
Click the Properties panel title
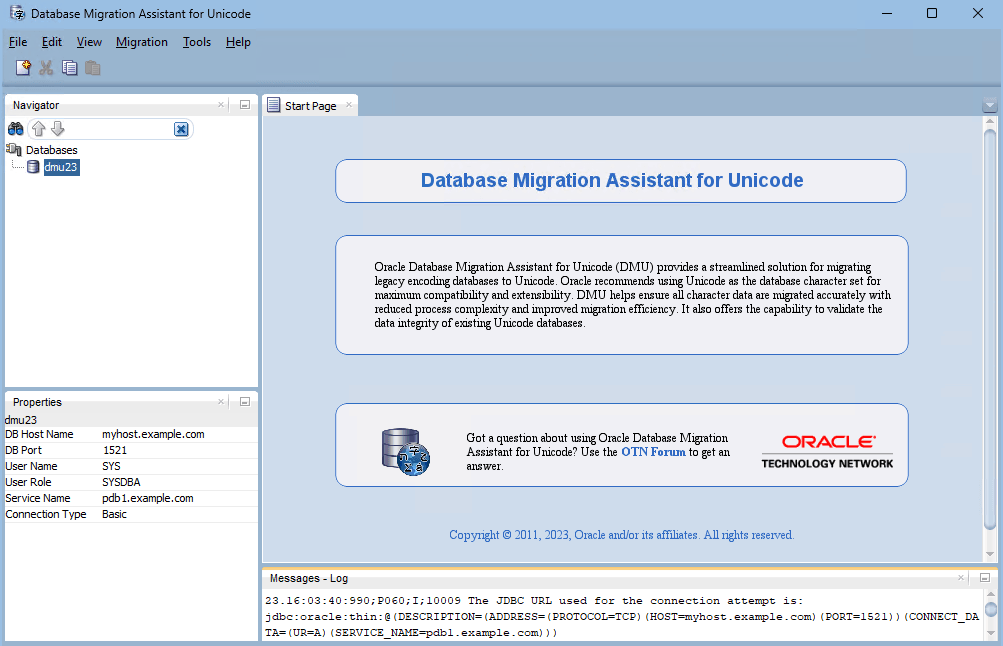37,402
